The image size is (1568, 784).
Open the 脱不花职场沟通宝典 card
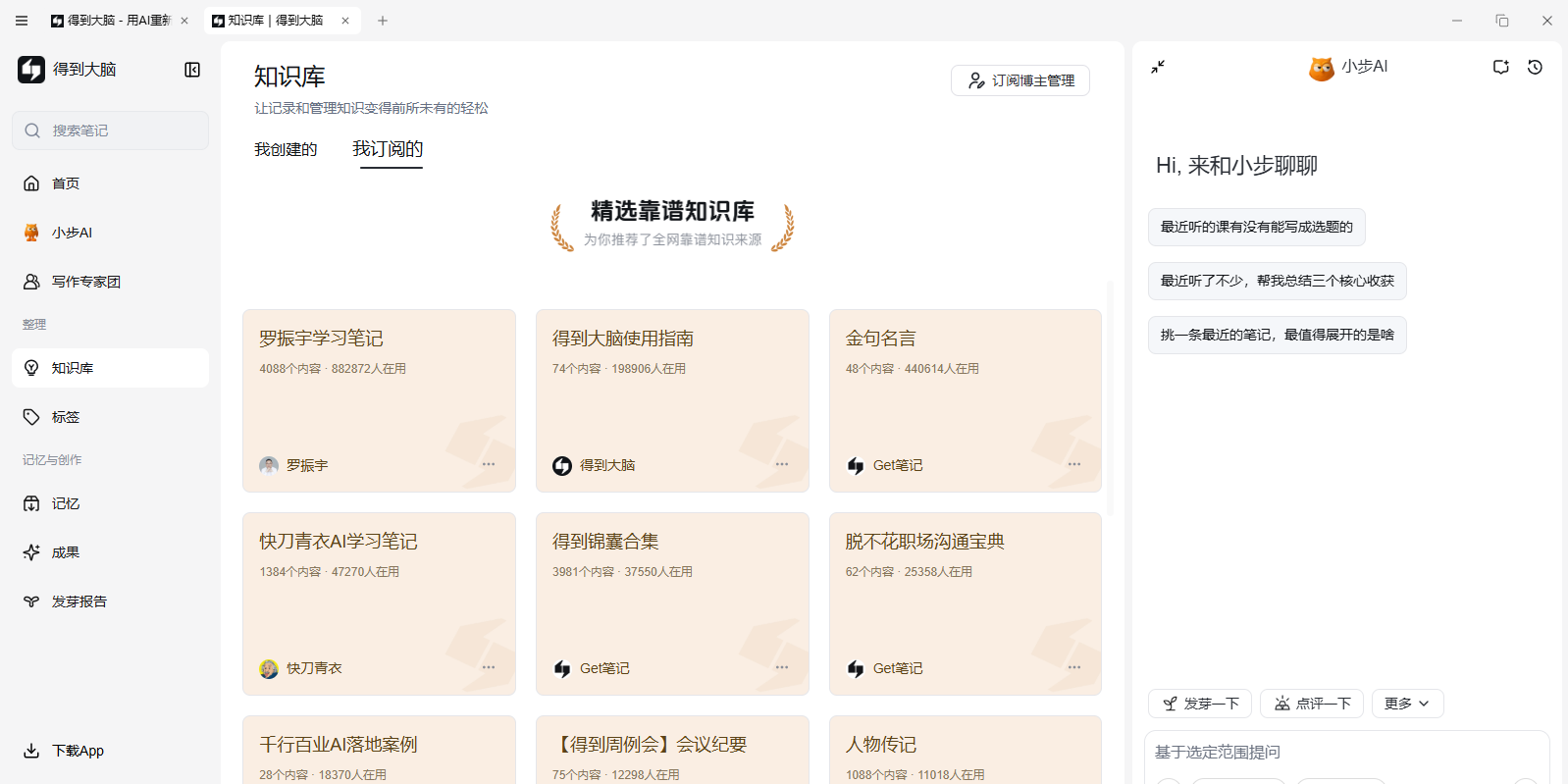click(966, 603)
